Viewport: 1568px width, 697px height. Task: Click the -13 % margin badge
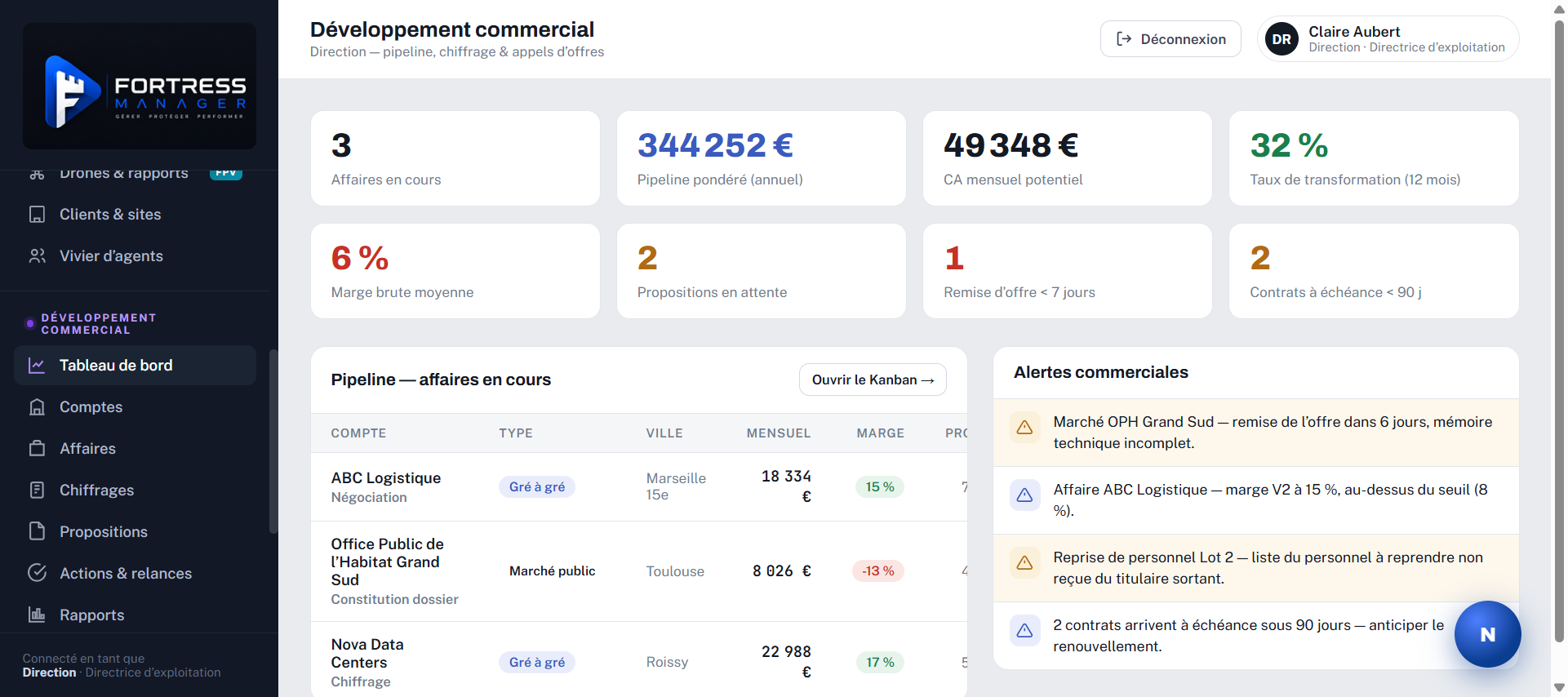pos(878,571)
